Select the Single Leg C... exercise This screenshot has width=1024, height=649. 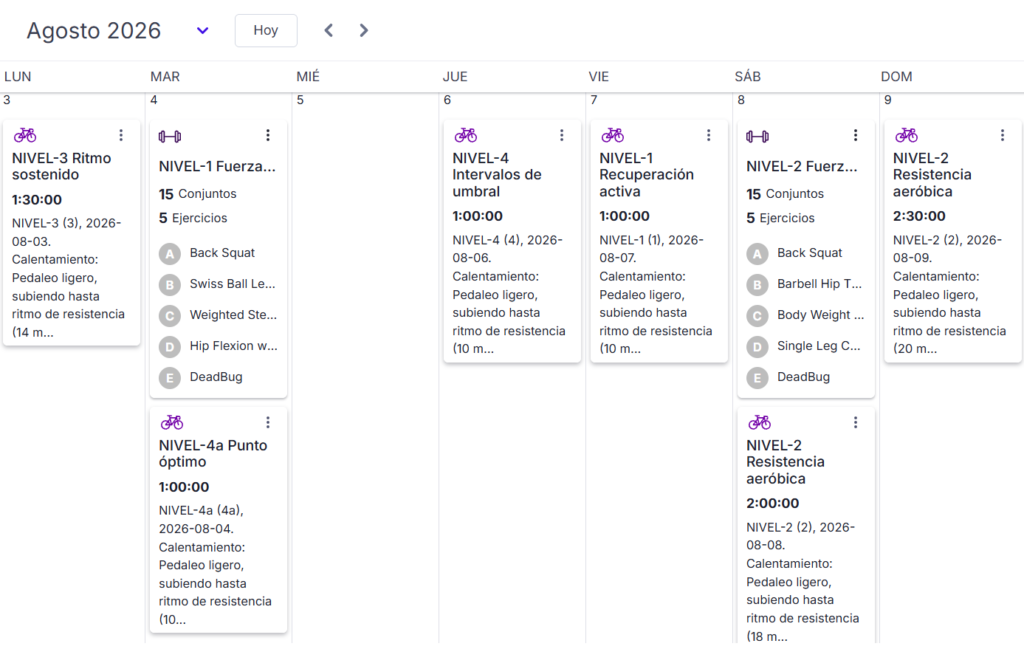tap(819, 346)
